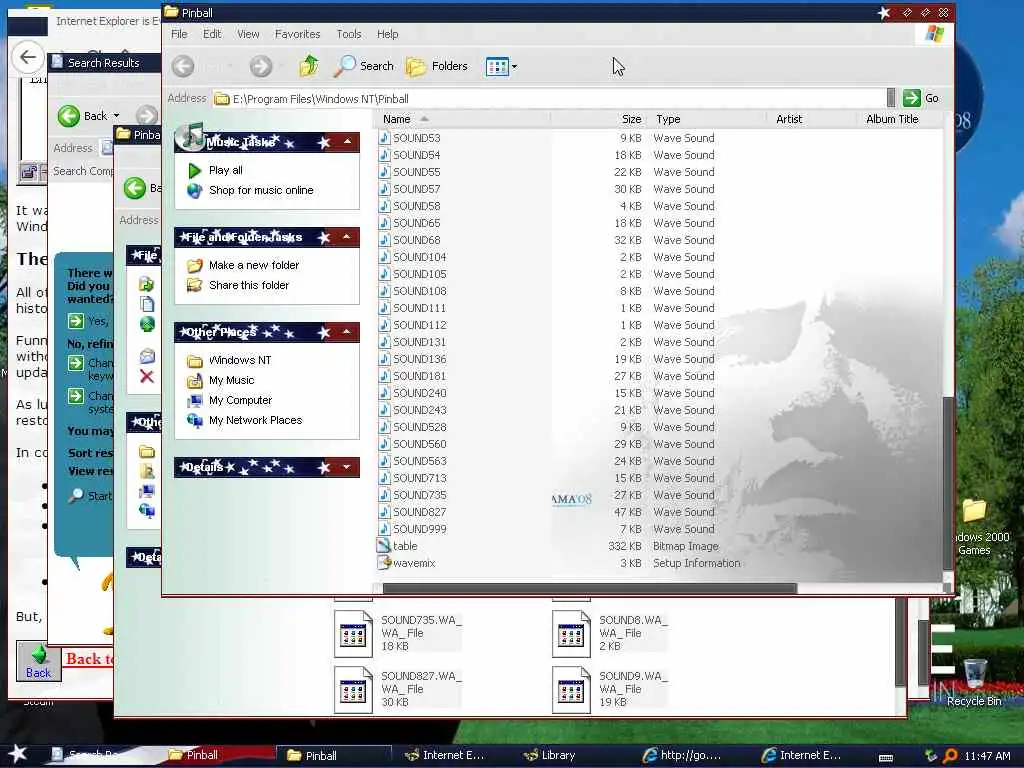The height and width of the screenshot is (768, 1024).
Task: Select SOUND9.WA_ file icon in back window
Action: [571, 689]
